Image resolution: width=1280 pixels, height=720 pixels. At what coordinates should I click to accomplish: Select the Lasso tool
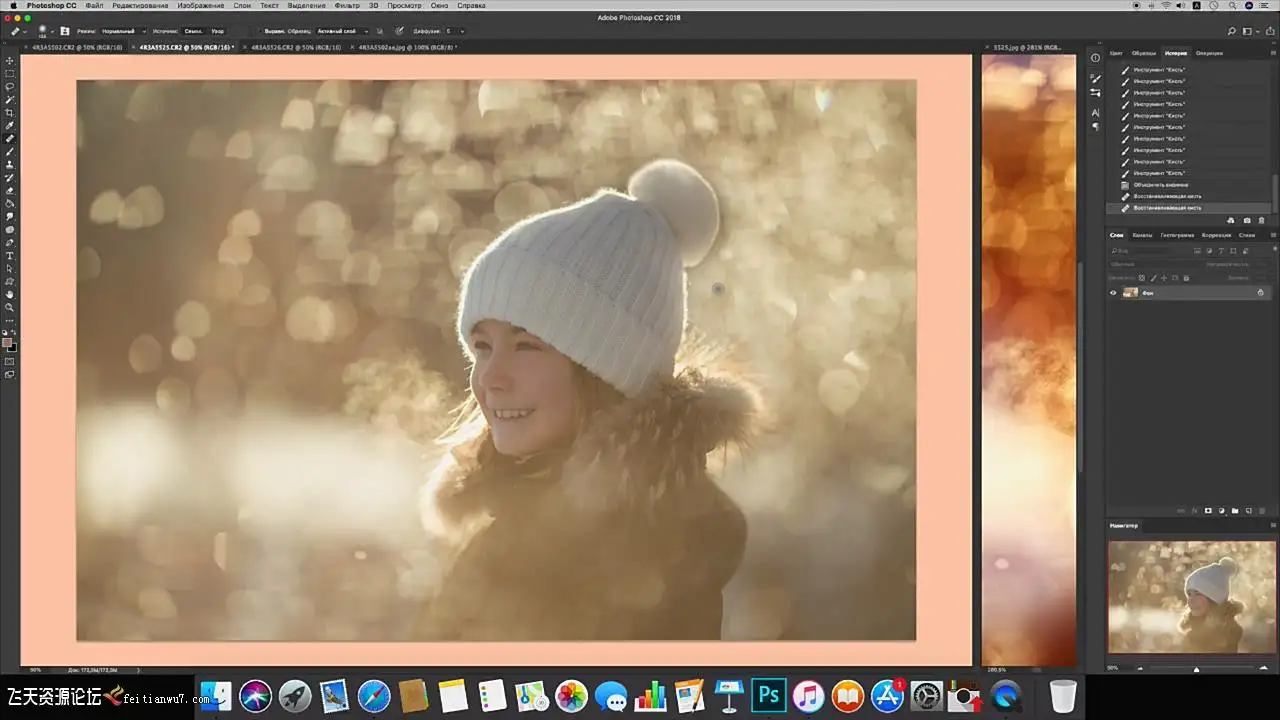click(10, 87)
